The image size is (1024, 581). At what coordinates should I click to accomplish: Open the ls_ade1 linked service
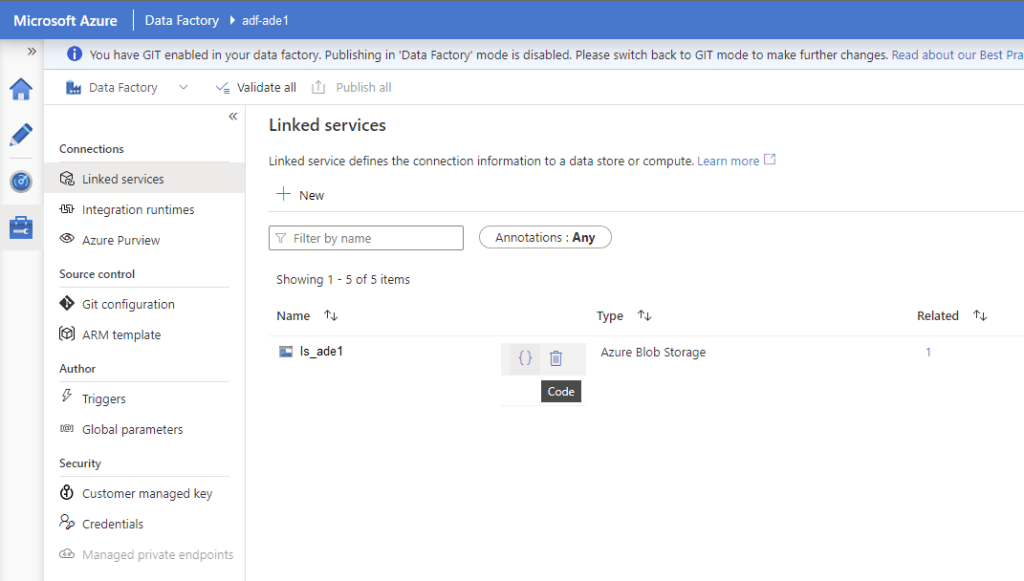coord(321,352)
